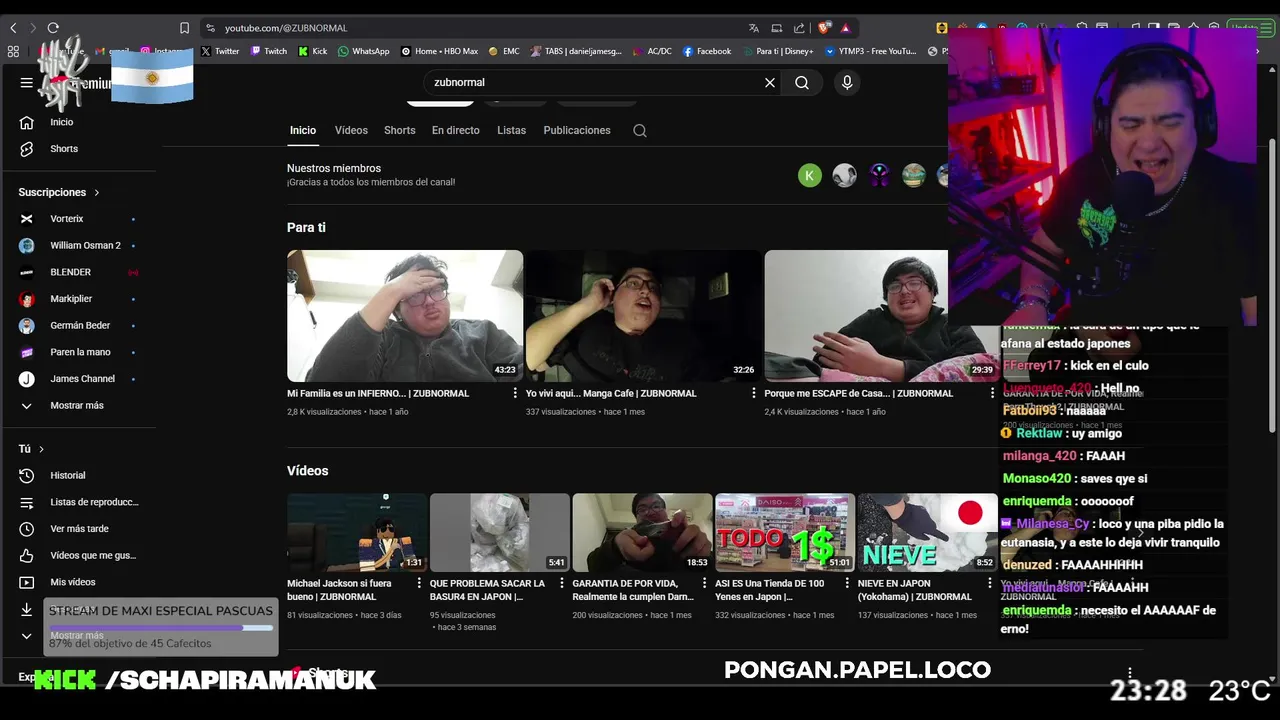Open the green K member avatar

click(x=810, y=176)
